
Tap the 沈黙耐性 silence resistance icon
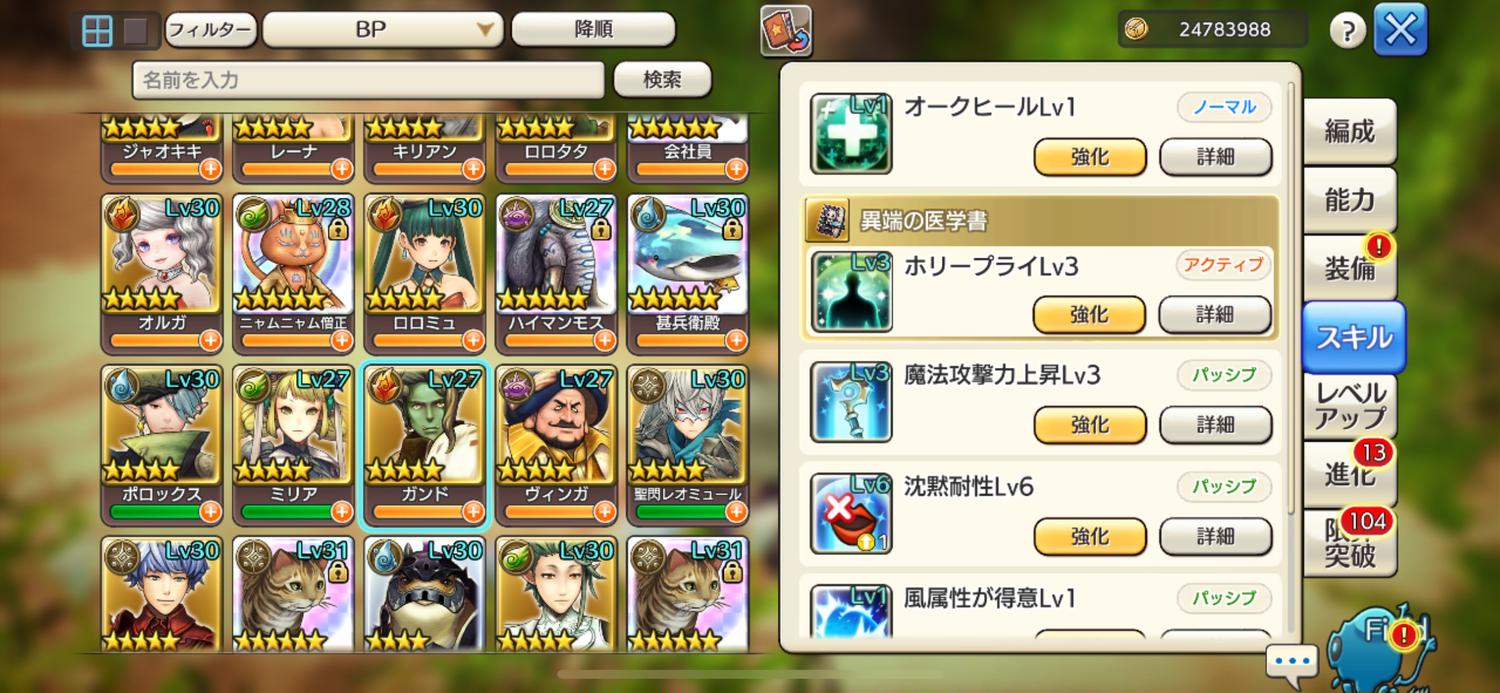pos(851,513)
